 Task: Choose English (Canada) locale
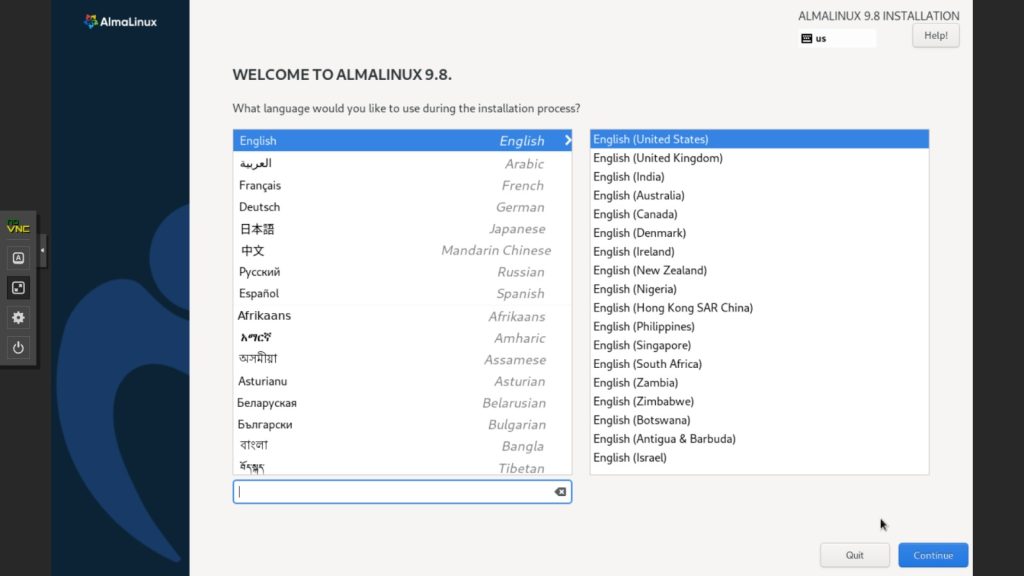(x=759, y=214)
